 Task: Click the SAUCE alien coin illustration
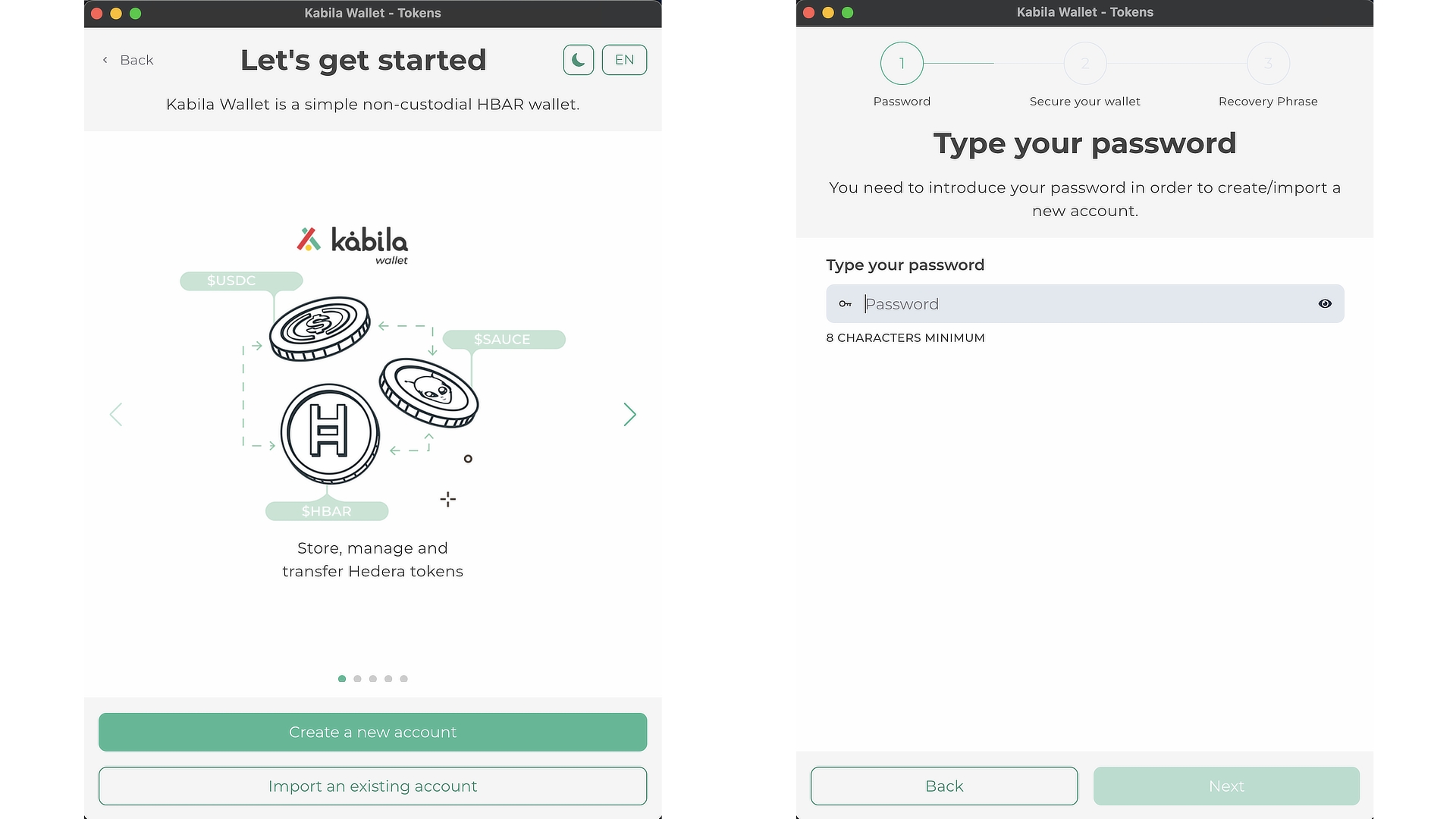point(429,392)
